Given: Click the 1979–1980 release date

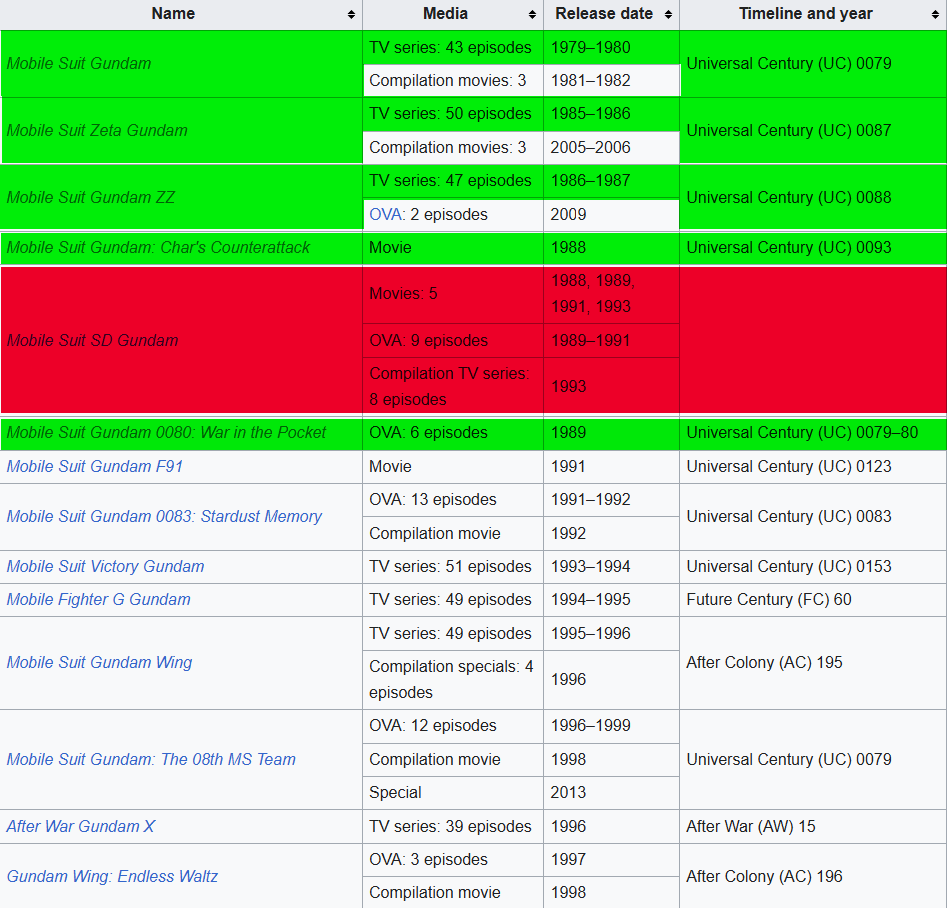Looking at the screenshot, I should (x=612, y=48).
